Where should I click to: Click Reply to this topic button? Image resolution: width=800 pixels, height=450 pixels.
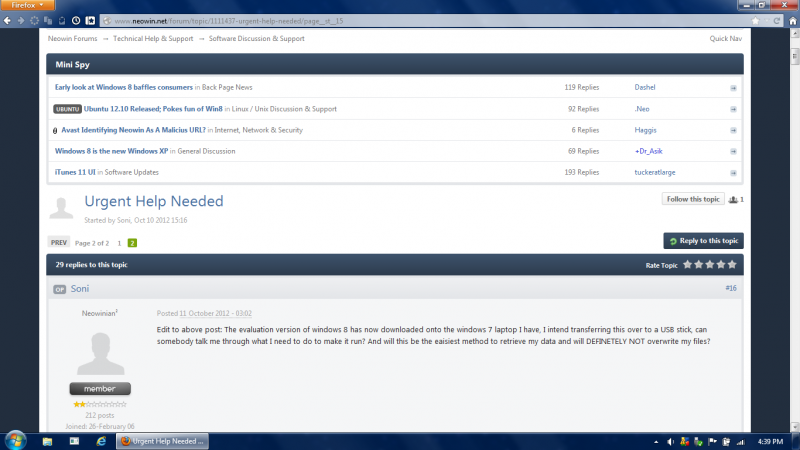[703, 241]
